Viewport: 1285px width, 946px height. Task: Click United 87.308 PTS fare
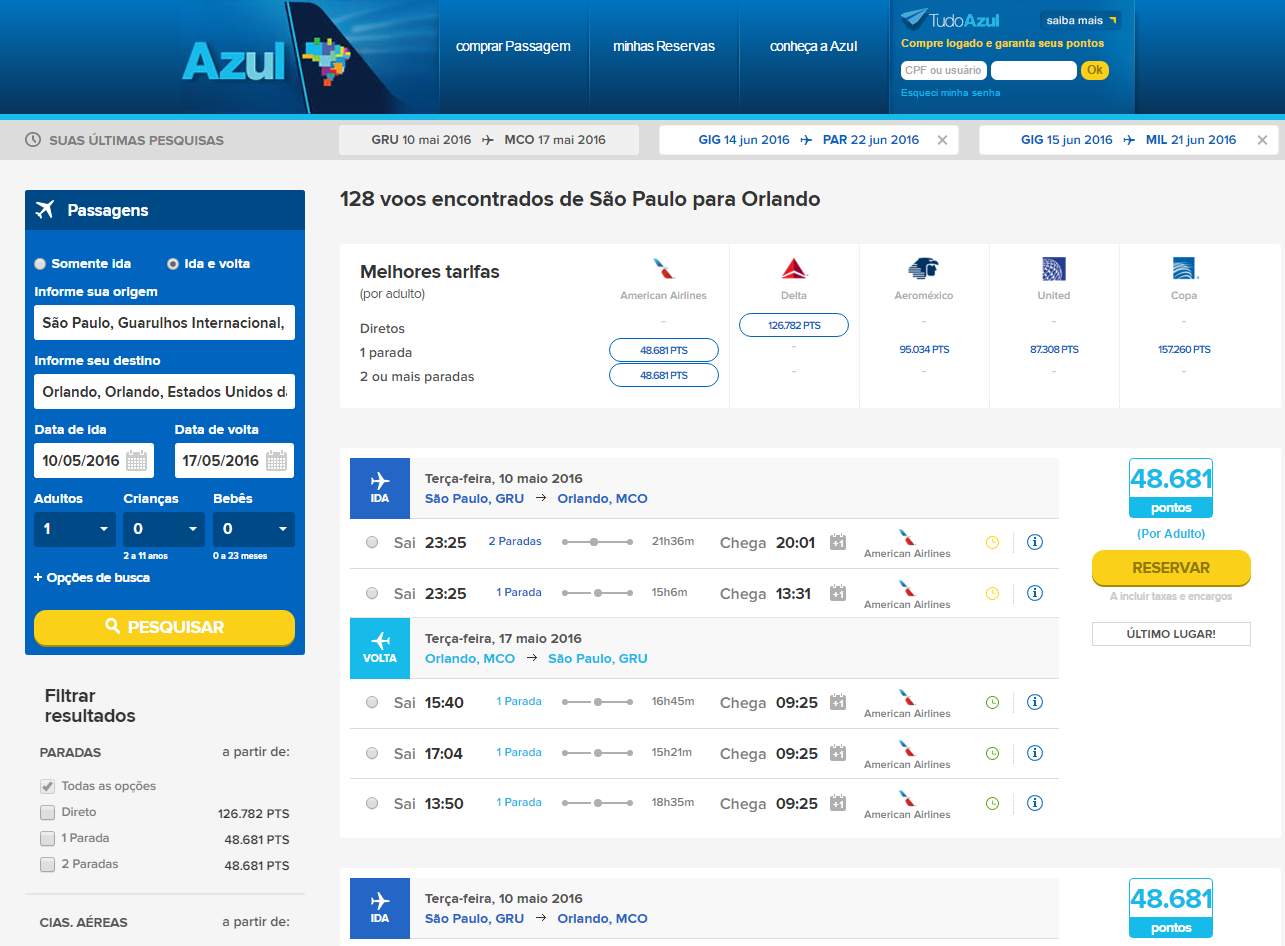1054,350
